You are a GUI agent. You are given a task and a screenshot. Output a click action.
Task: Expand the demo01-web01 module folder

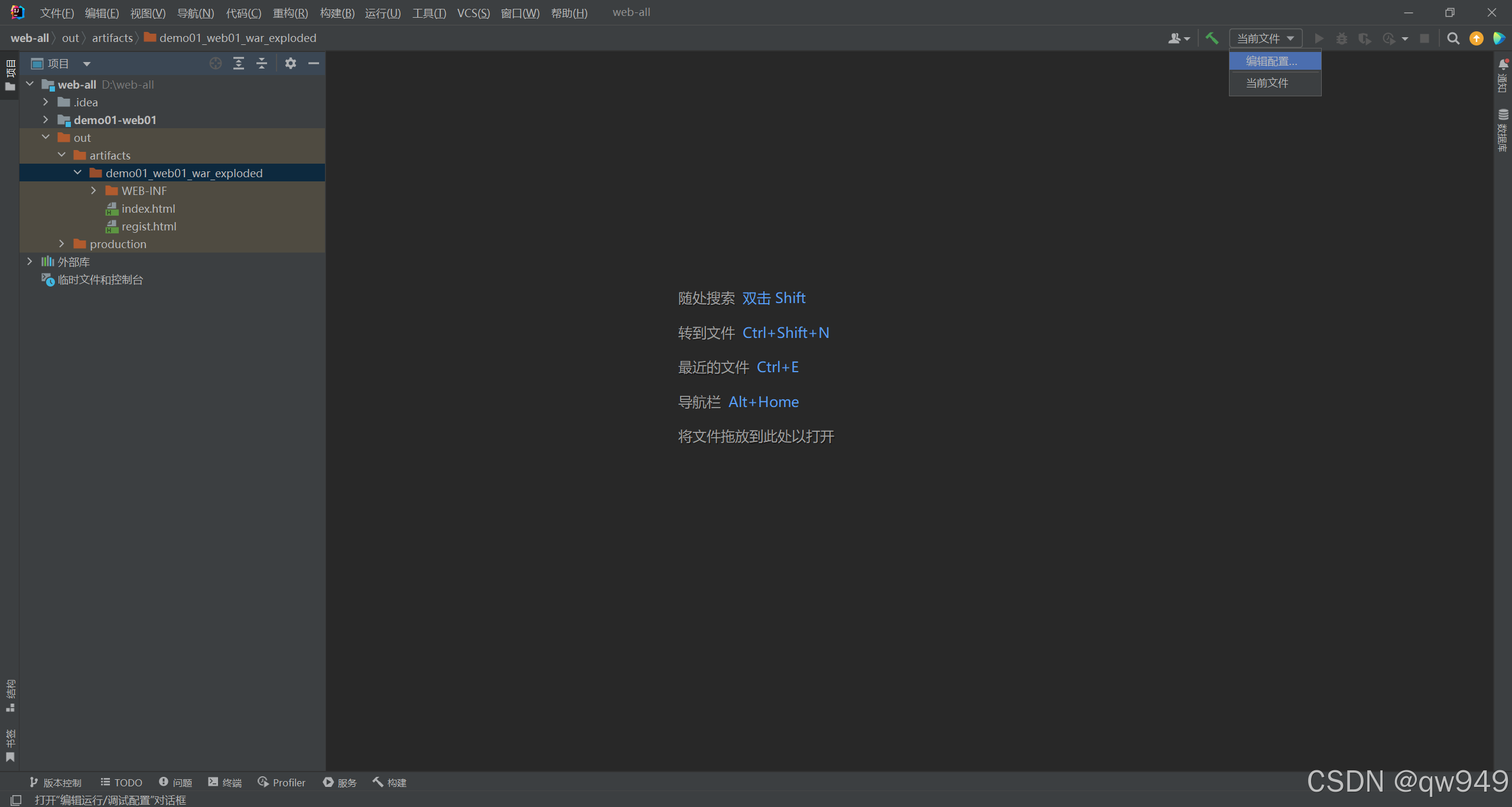coord(45,120)
